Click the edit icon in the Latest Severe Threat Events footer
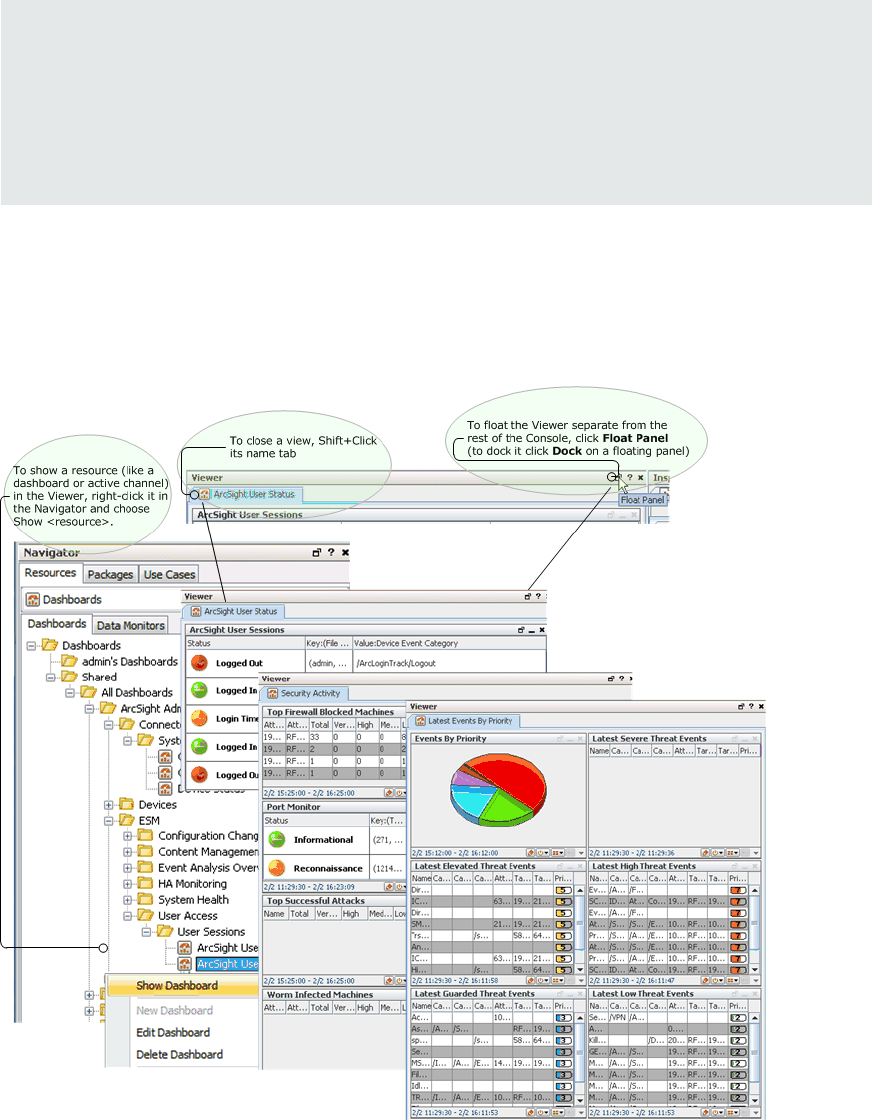Viewport: 872px width, 1120px height. pos(706,853)
